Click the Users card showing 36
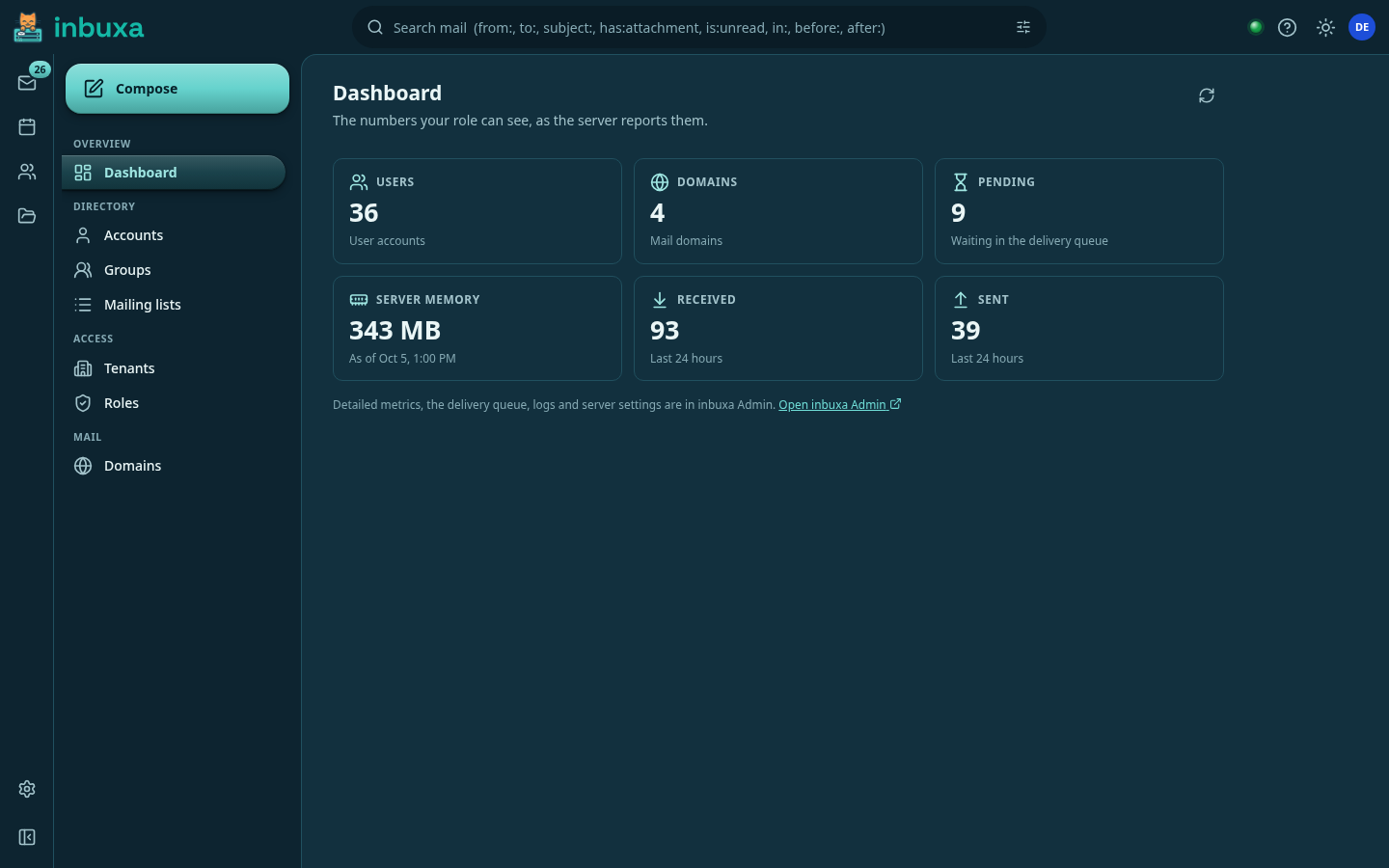1389x868 pixels. [x=477, y=211]
